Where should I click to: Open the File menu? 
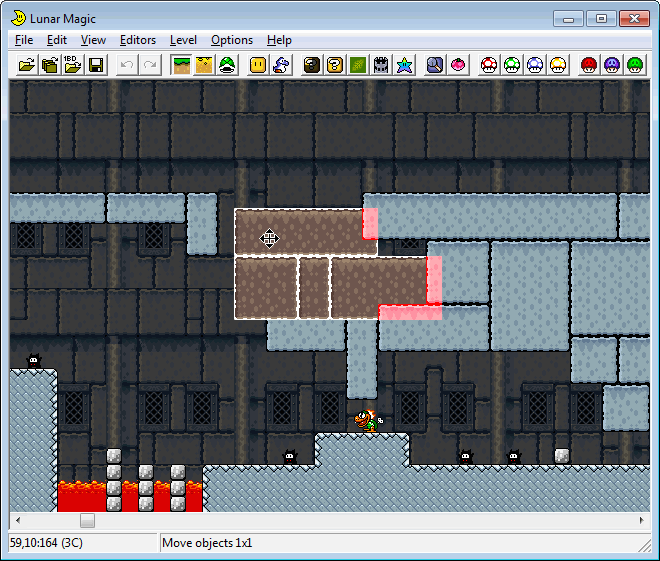[24, 40]
